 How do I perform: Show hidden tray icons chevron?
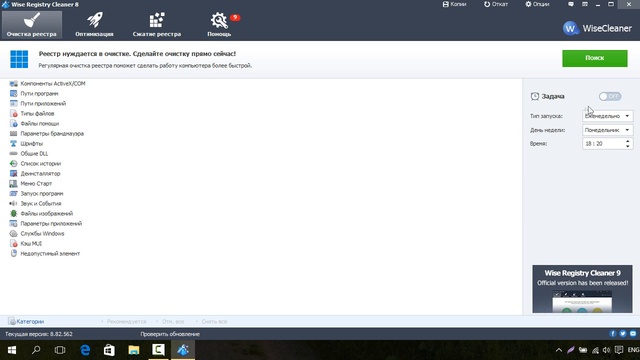[559, 350]
